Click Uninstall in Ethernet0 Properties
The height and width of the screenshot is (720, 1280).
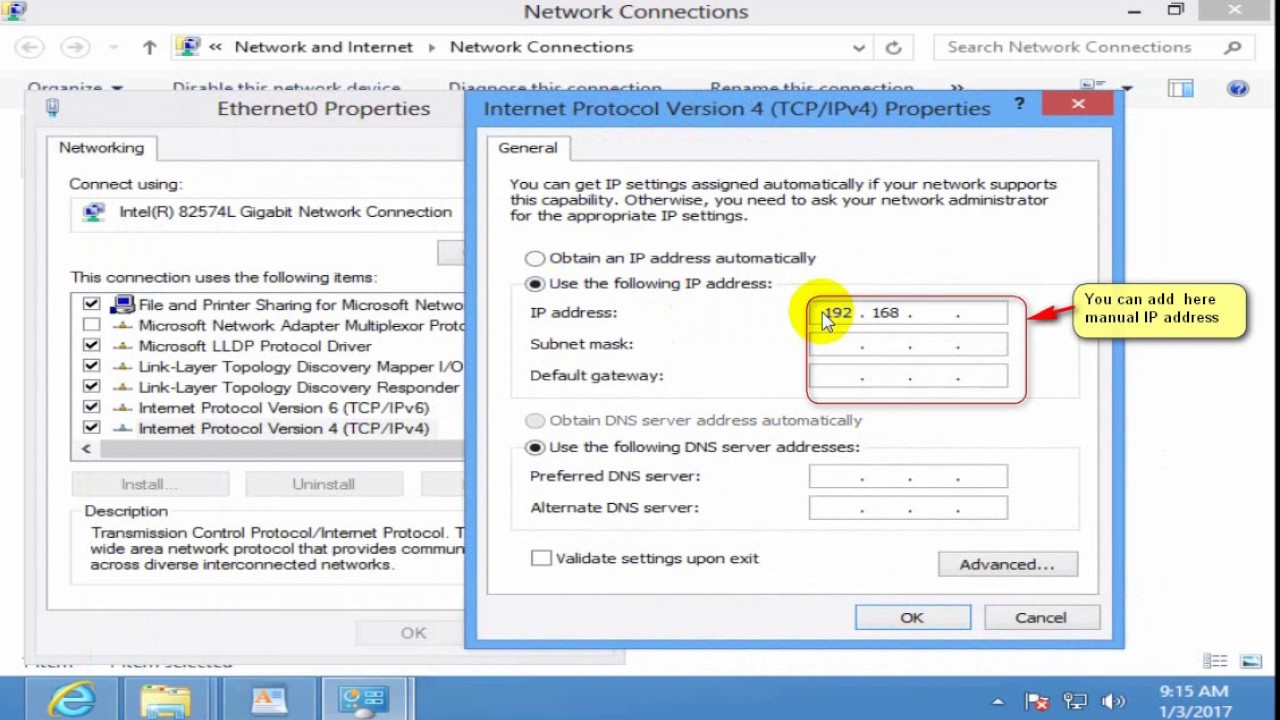point(323,484)
